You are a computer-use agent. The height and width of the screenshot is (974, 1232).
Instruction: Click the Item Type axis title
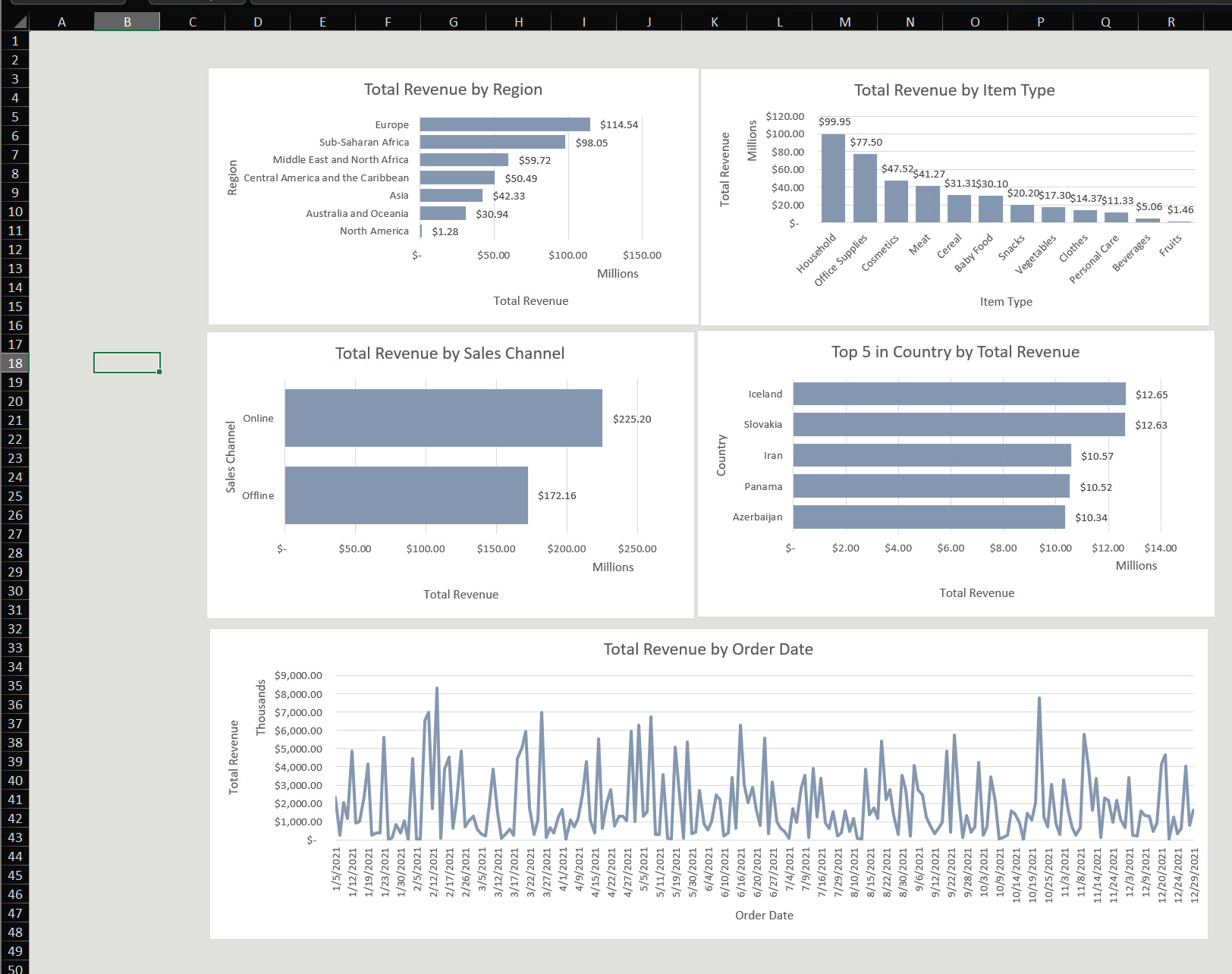[1006, 302]
